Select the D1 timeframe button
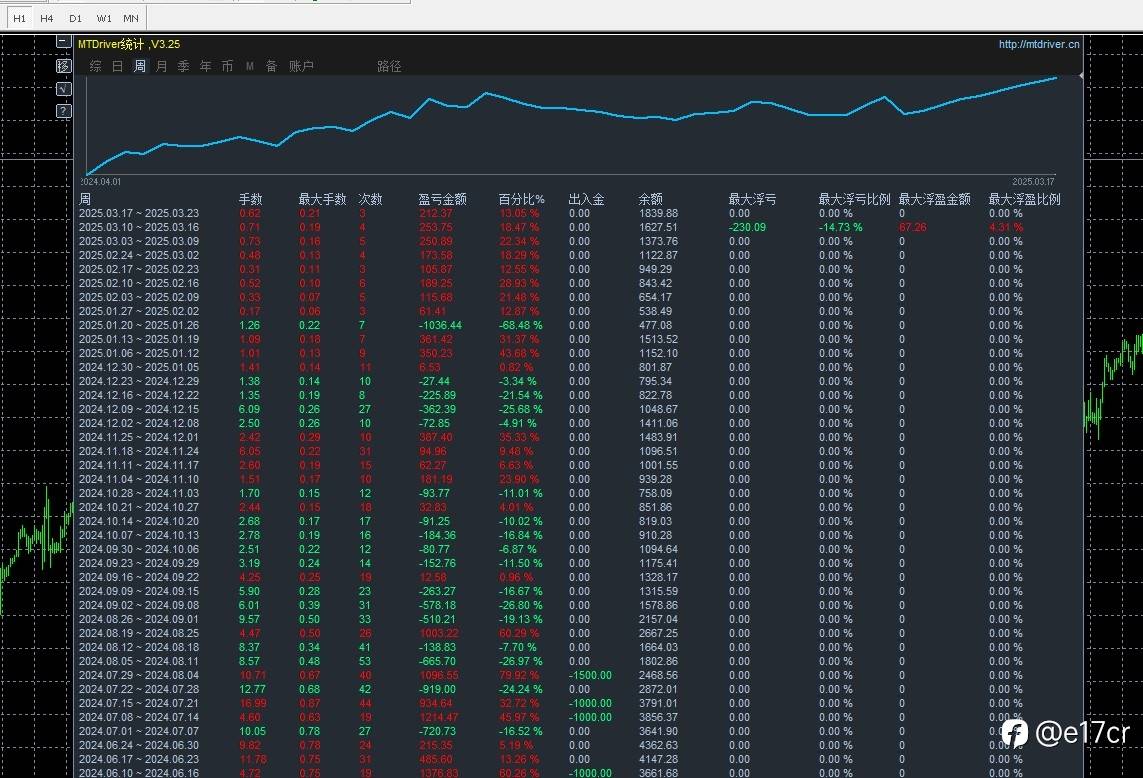This screenshot has width=1143, height=778. point(76,18)
